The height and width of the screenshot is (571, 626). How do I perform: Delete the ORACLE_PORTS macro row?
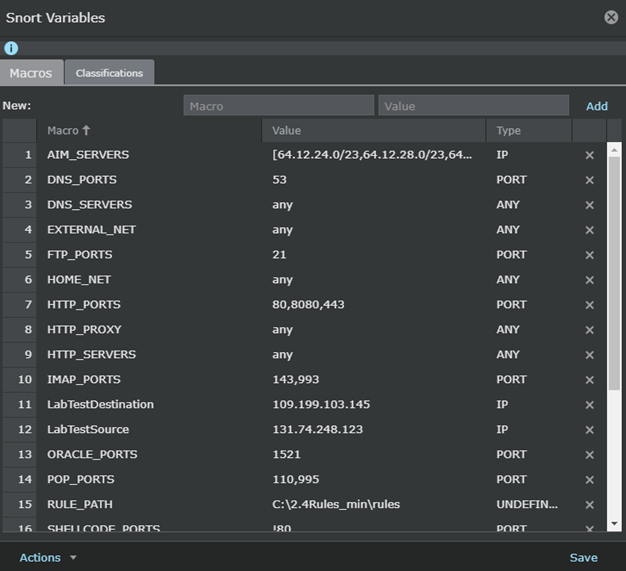pos(589,455)
